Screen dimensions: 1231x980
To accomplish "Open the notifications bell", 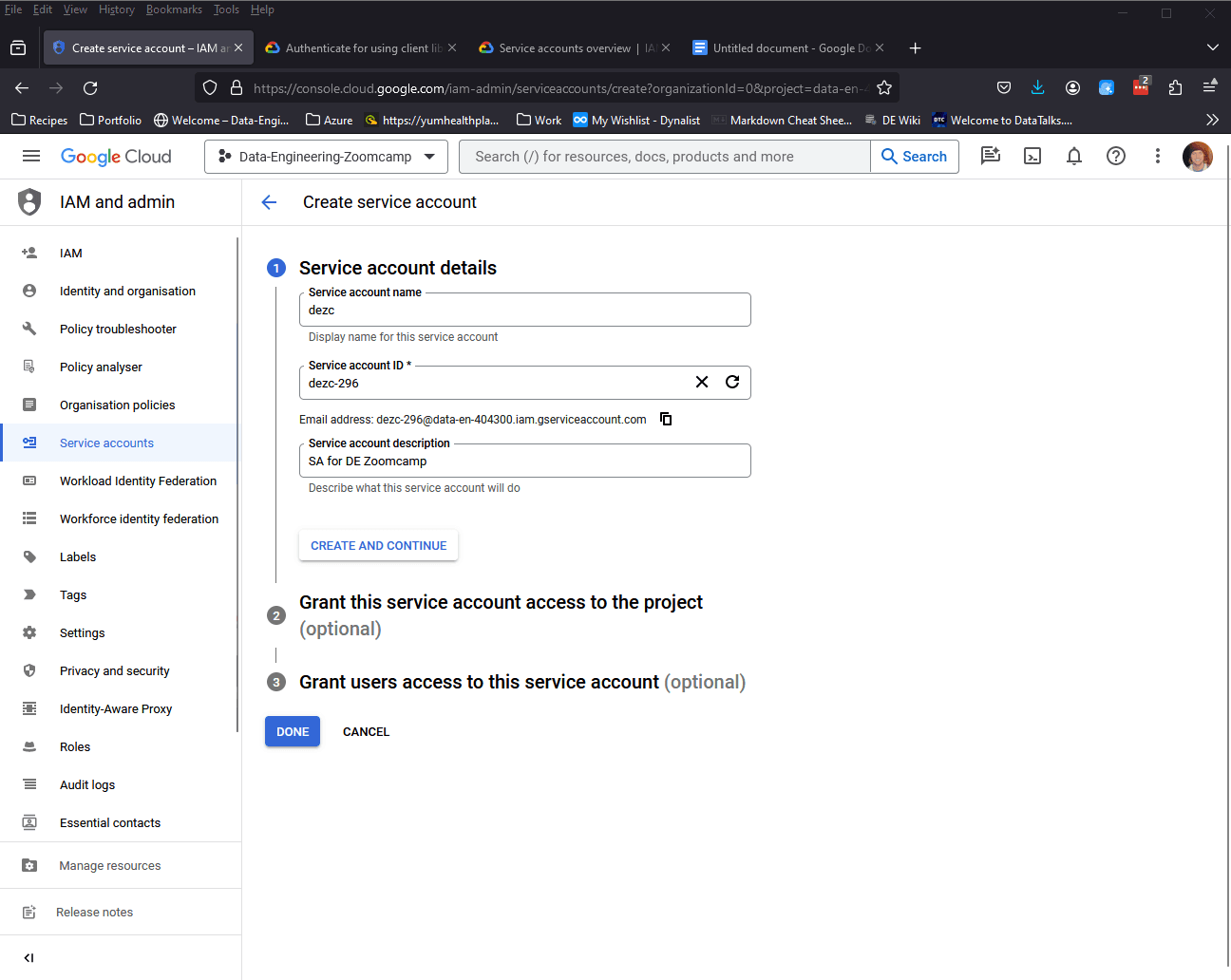I will pos(1074,156).
